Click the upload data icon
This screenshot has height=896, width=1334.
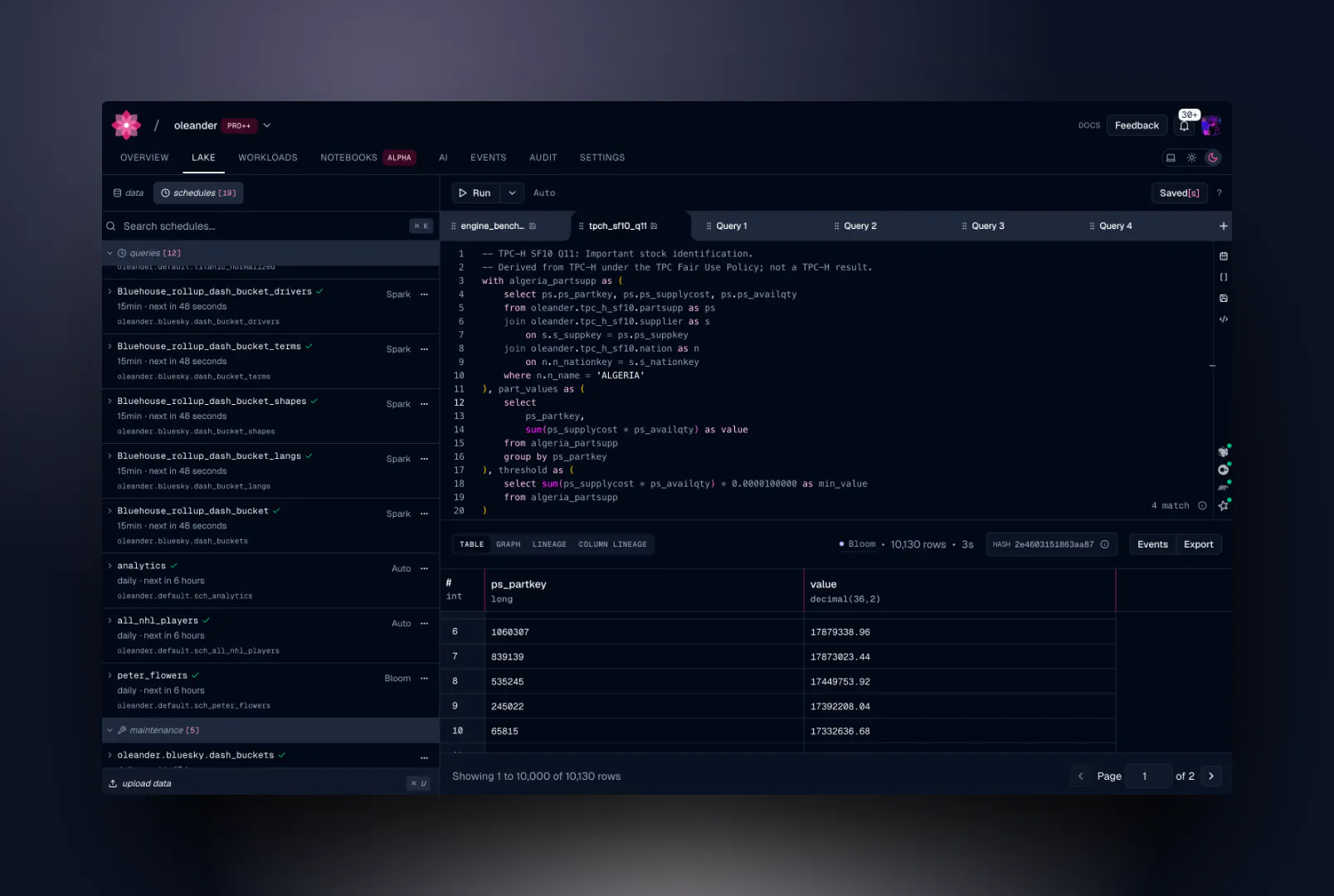(x=113, y=783)
